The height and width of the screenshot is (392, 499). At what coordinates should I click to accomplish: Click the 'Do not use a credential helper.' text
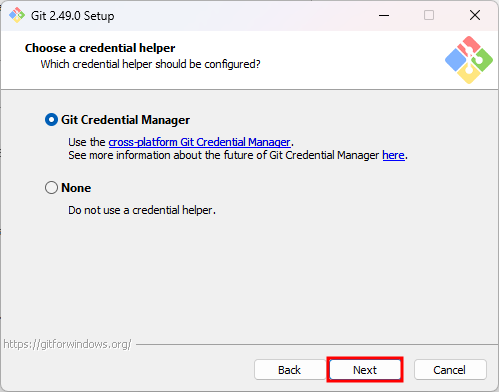[x=142, y=210]
